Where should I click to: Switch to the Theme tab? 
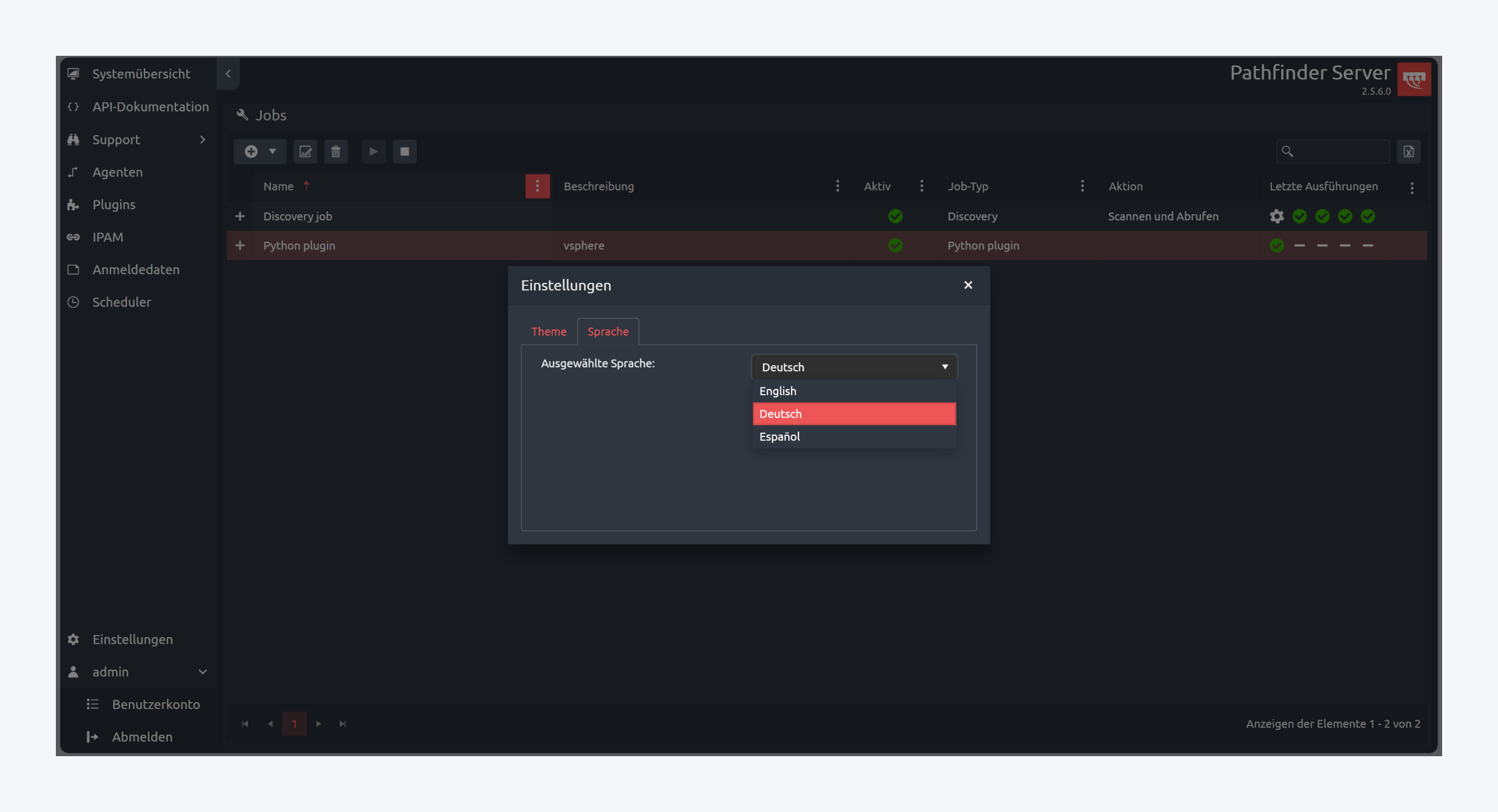(548, 332)
